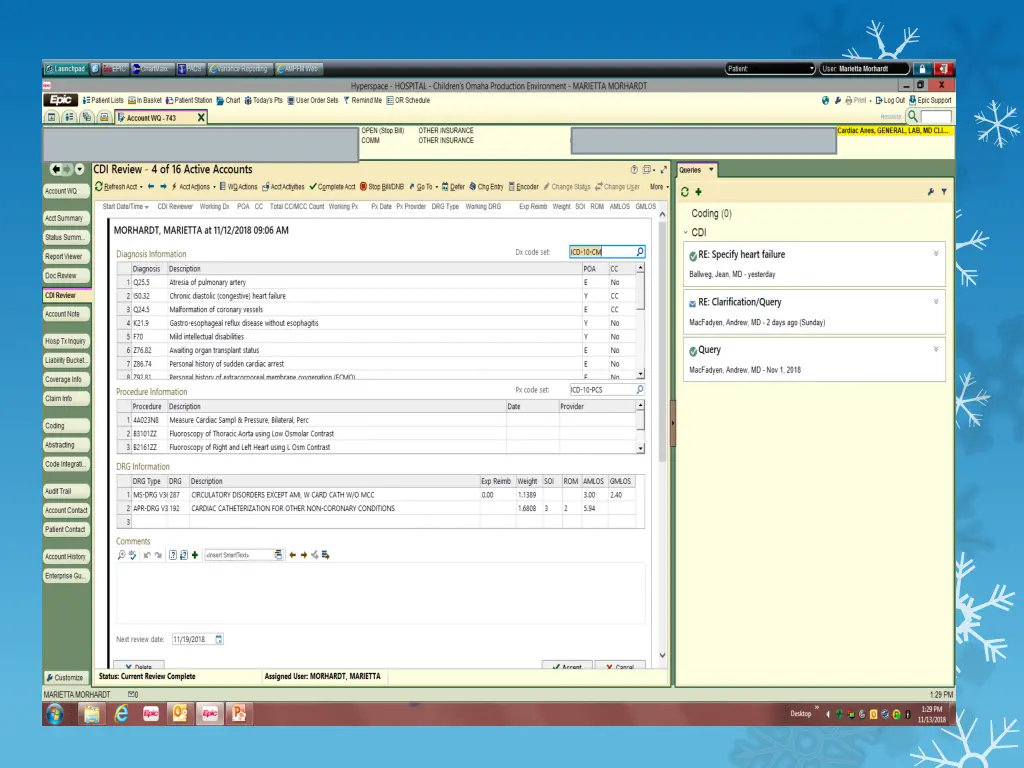Click the zoom icon in Comments toolbar
This screenshot has width=1024, height=768.
[121, 555]
